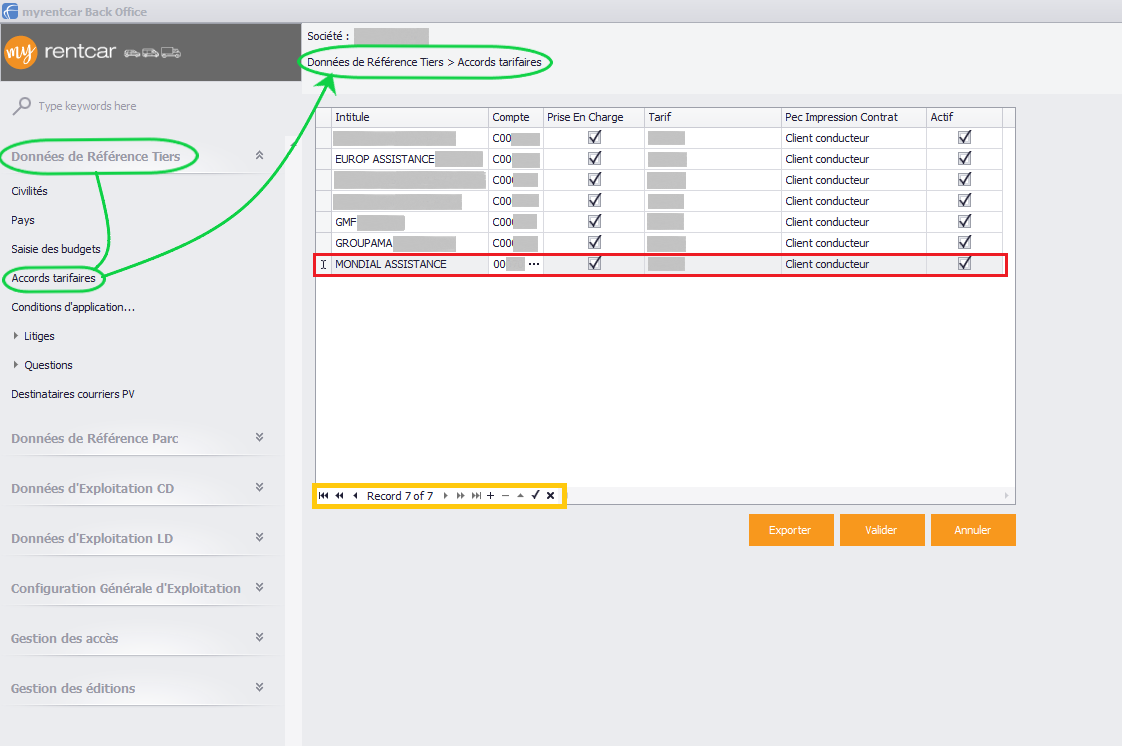Collapse Données de Référence Tiers chevron
This screenshot has width=1122, height=746.
pos(260,155)
